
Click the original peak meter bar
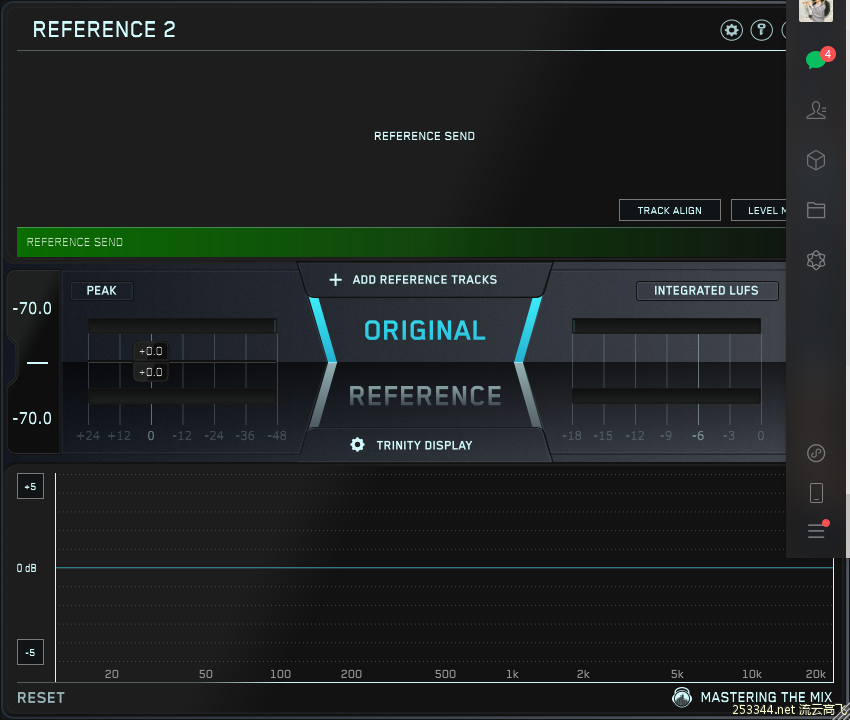tap(182, 326)
